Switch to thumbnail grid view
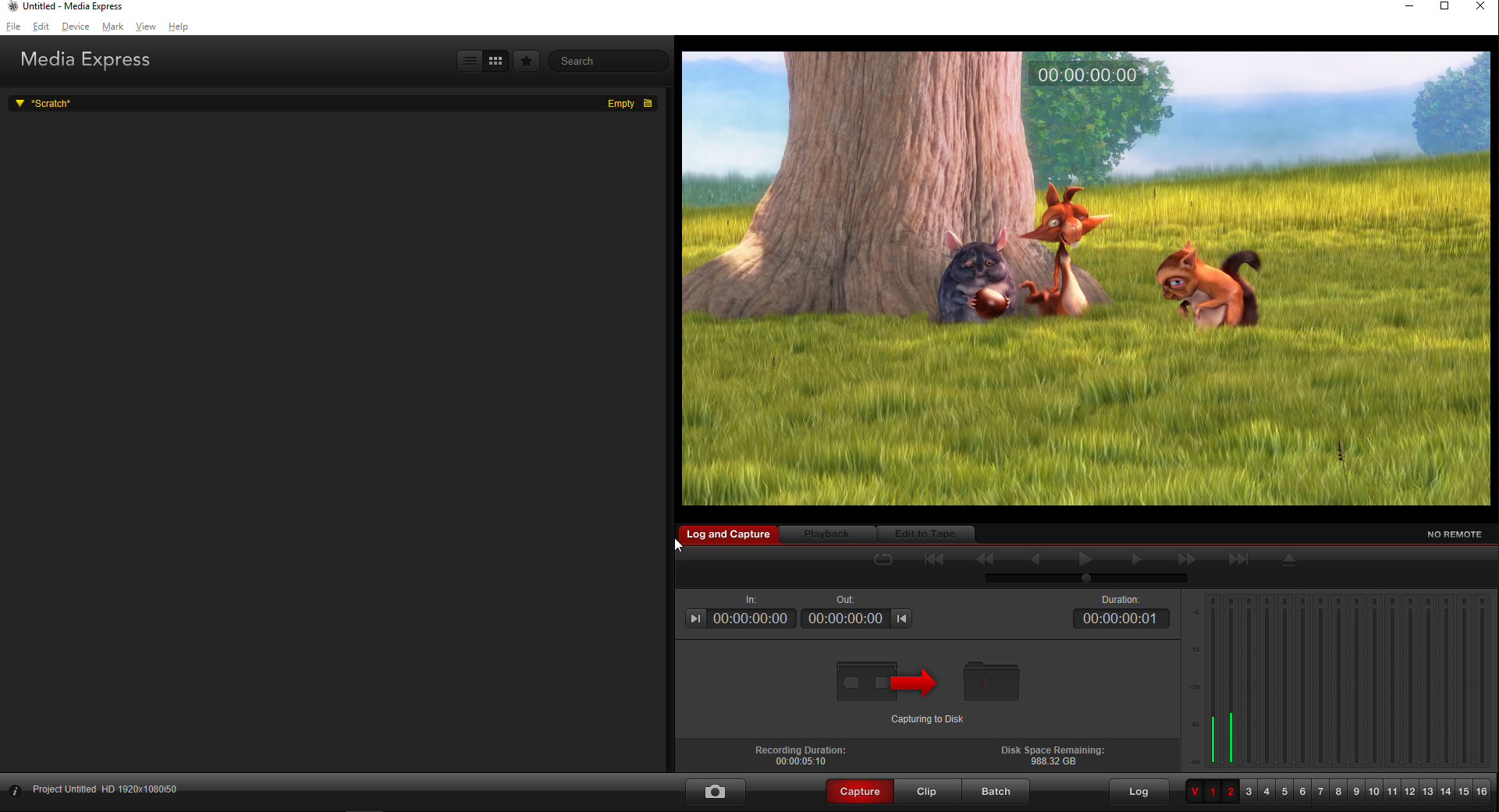The height and width of the screenshot is (812, 1499). [x=496, y=61]
